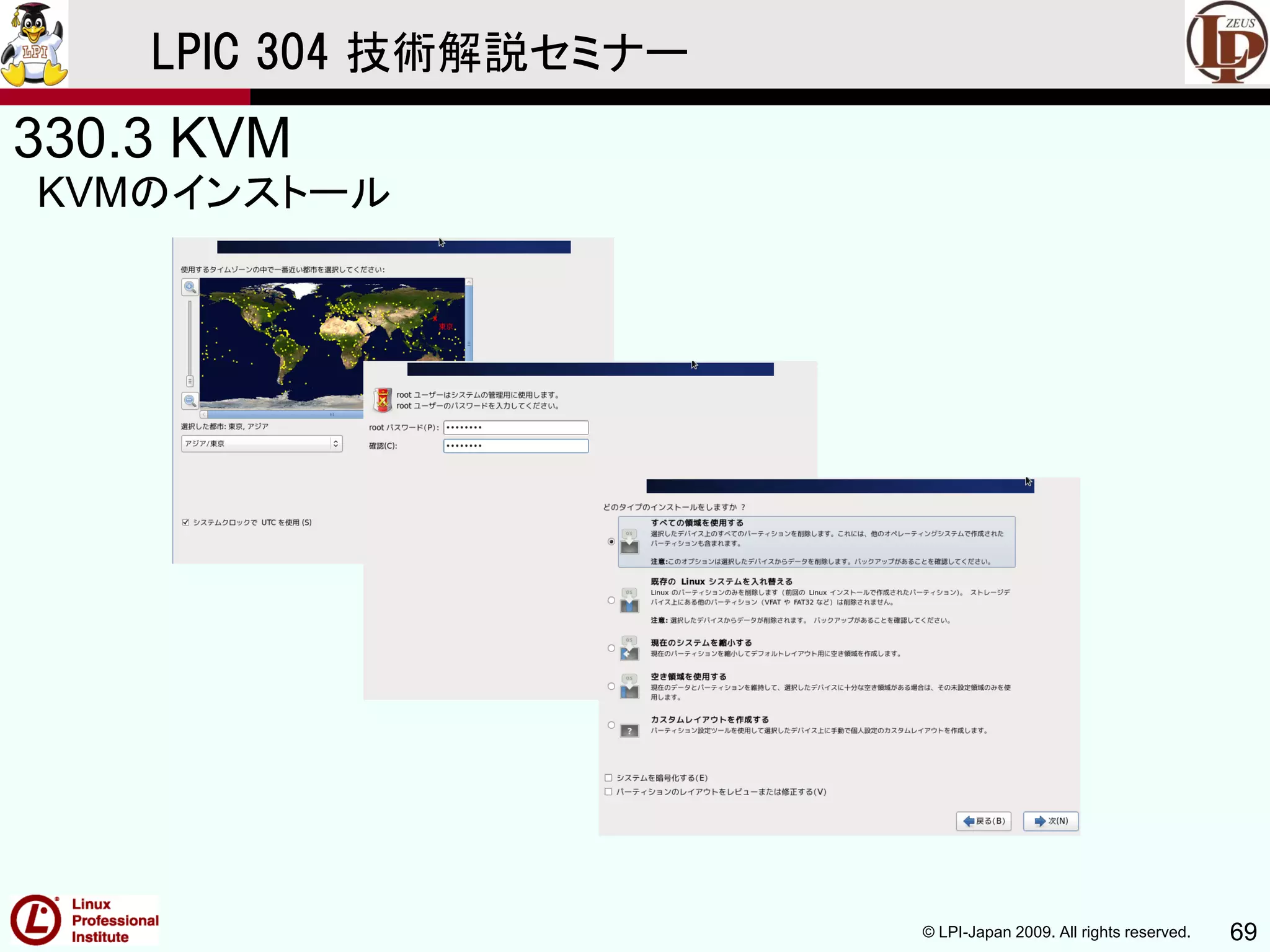Image resolution: width=1270 pixels, height=952 pixels.
Task: Click the 戻る(B) back button
Action: click(x=984, y=821)
